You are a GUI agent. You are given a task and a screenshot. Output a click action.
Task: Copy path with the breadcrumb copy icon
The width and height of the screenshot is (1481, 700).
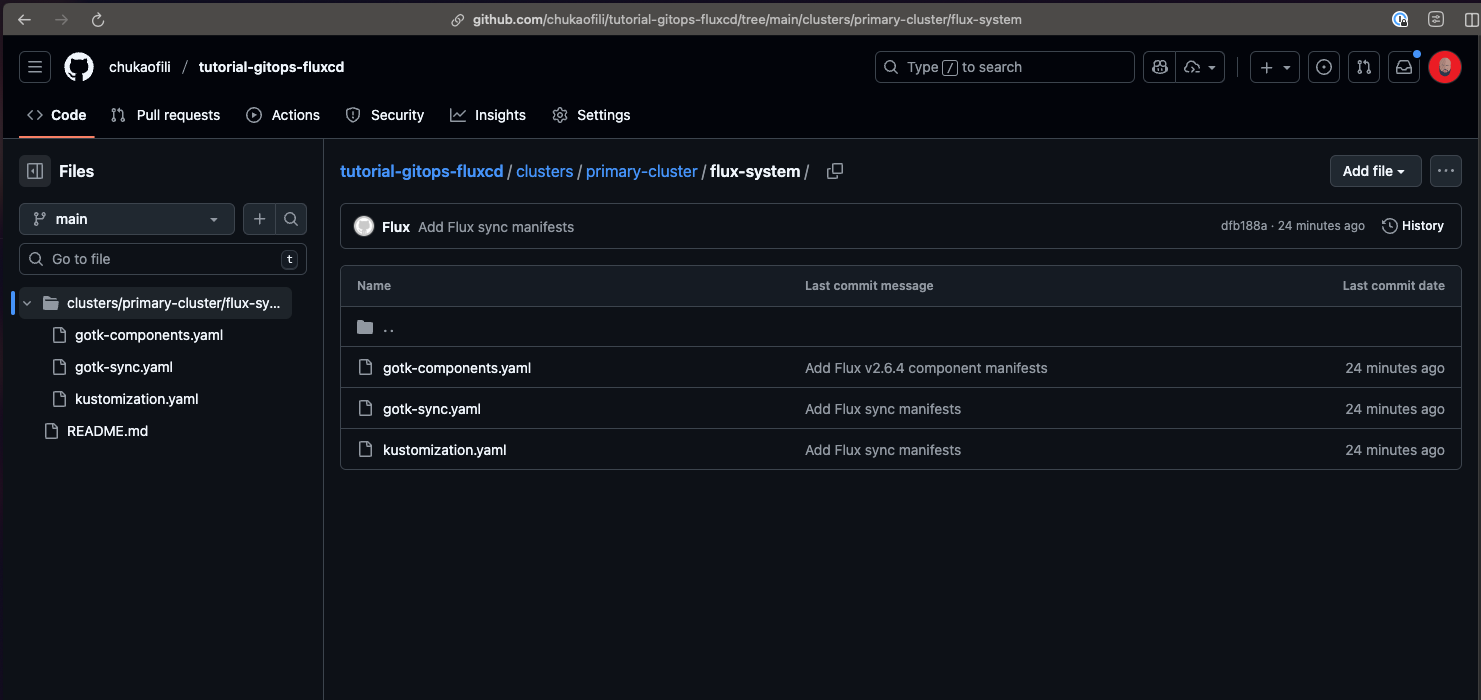click(x=835, y=171)
